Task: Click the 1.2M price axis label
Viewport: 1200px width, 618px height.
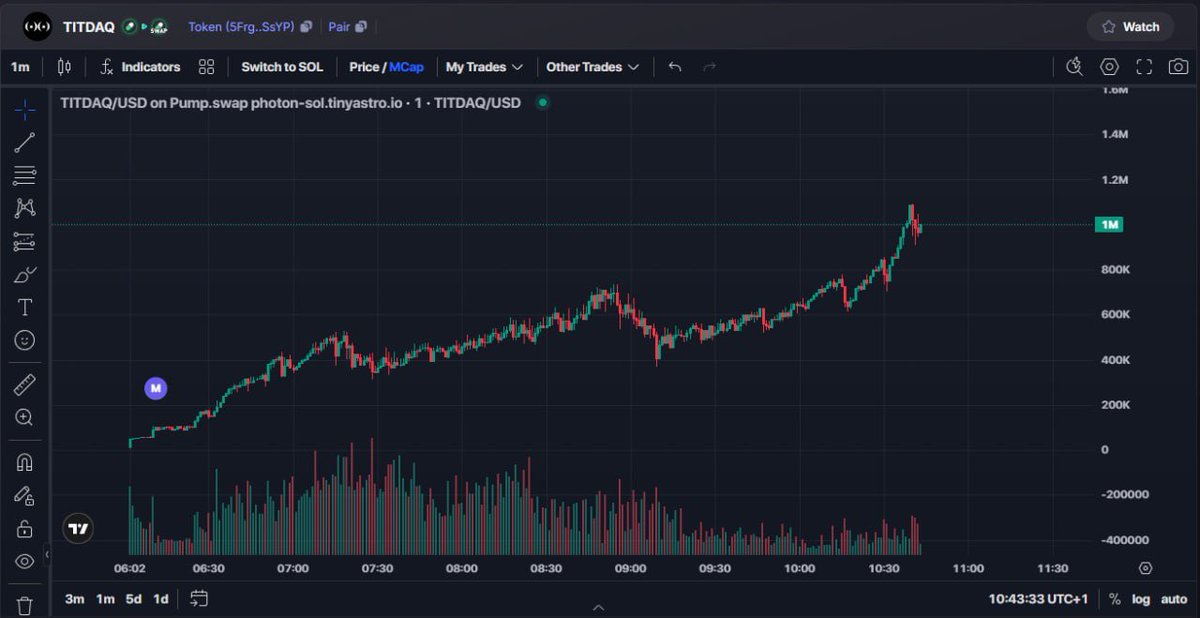Action: tap(1114, 180)
